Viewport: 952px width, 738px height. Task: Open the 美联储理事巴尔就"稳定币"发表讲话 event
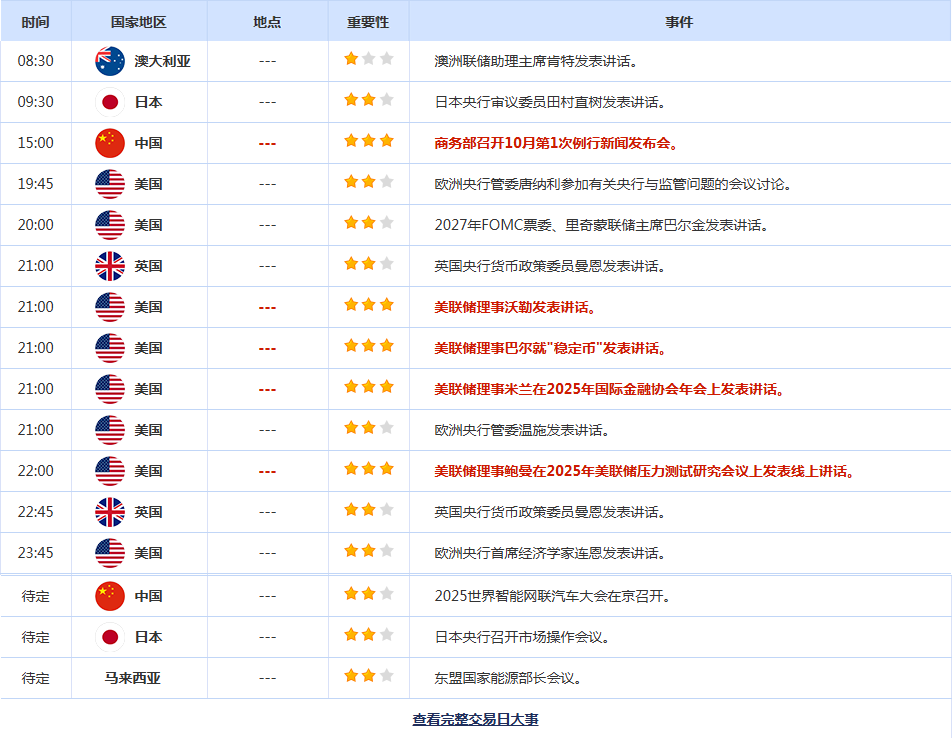[550, 348]
